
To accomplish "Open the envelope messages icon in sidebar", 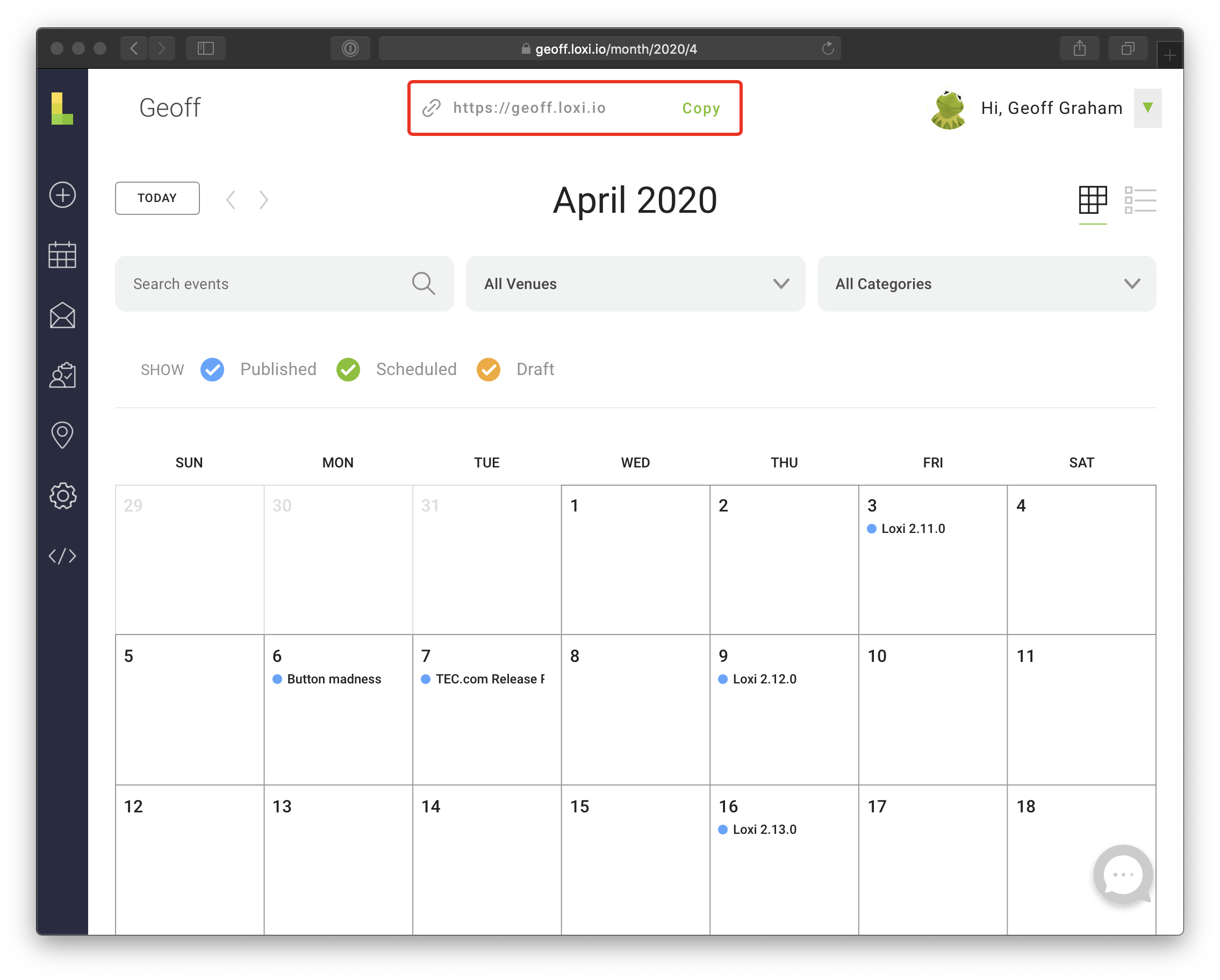I will coord(62,315).
